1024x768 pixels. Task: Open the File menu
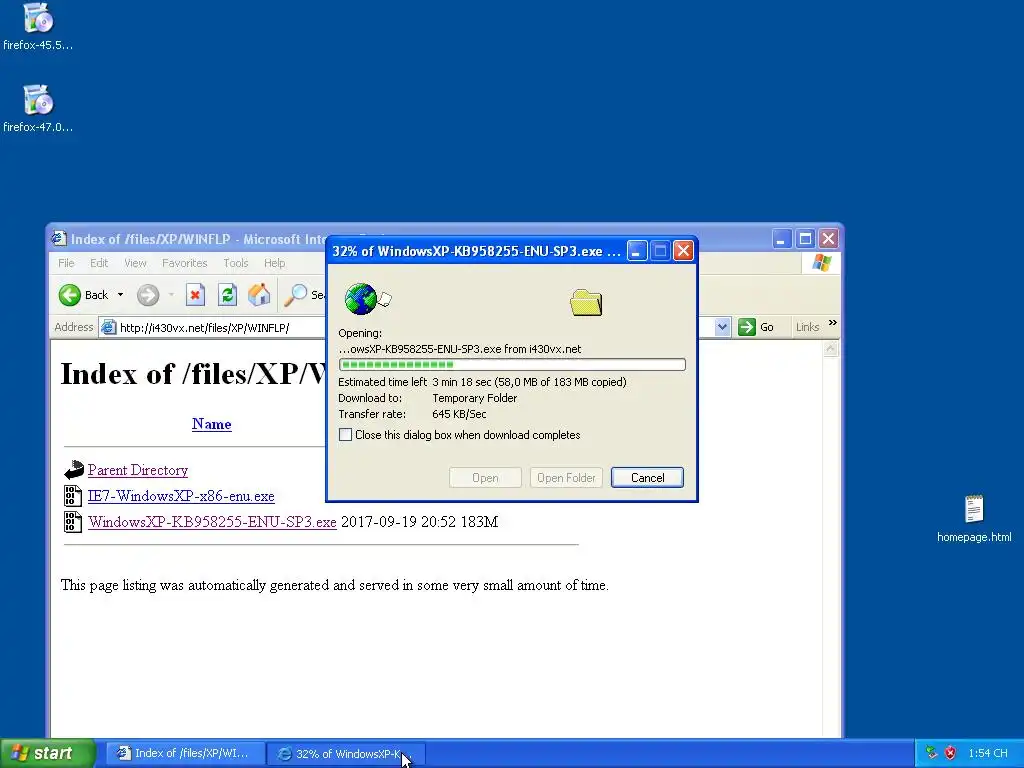66,263
